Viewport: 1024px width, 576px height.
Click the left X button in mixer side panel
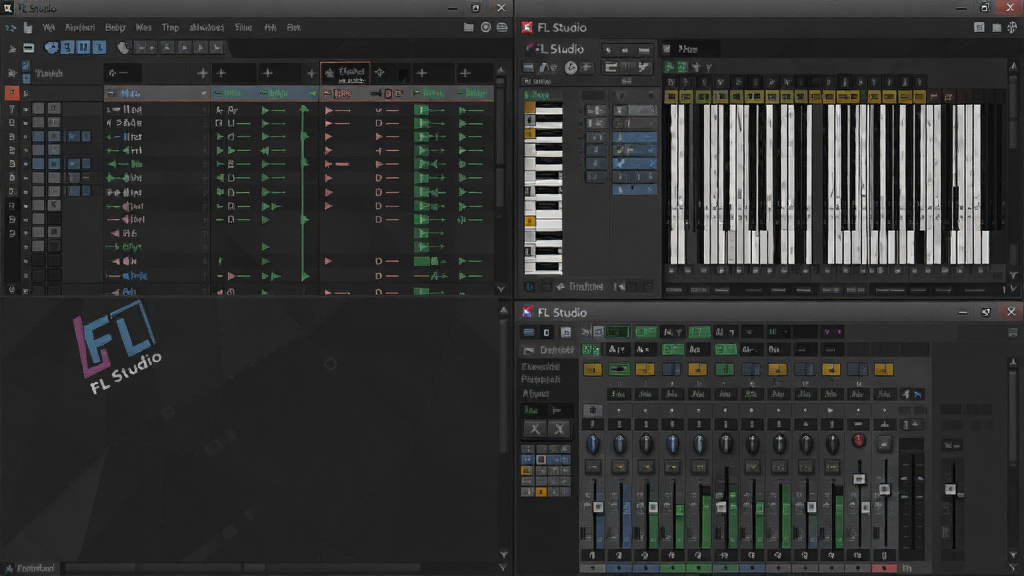pos(535,429)
